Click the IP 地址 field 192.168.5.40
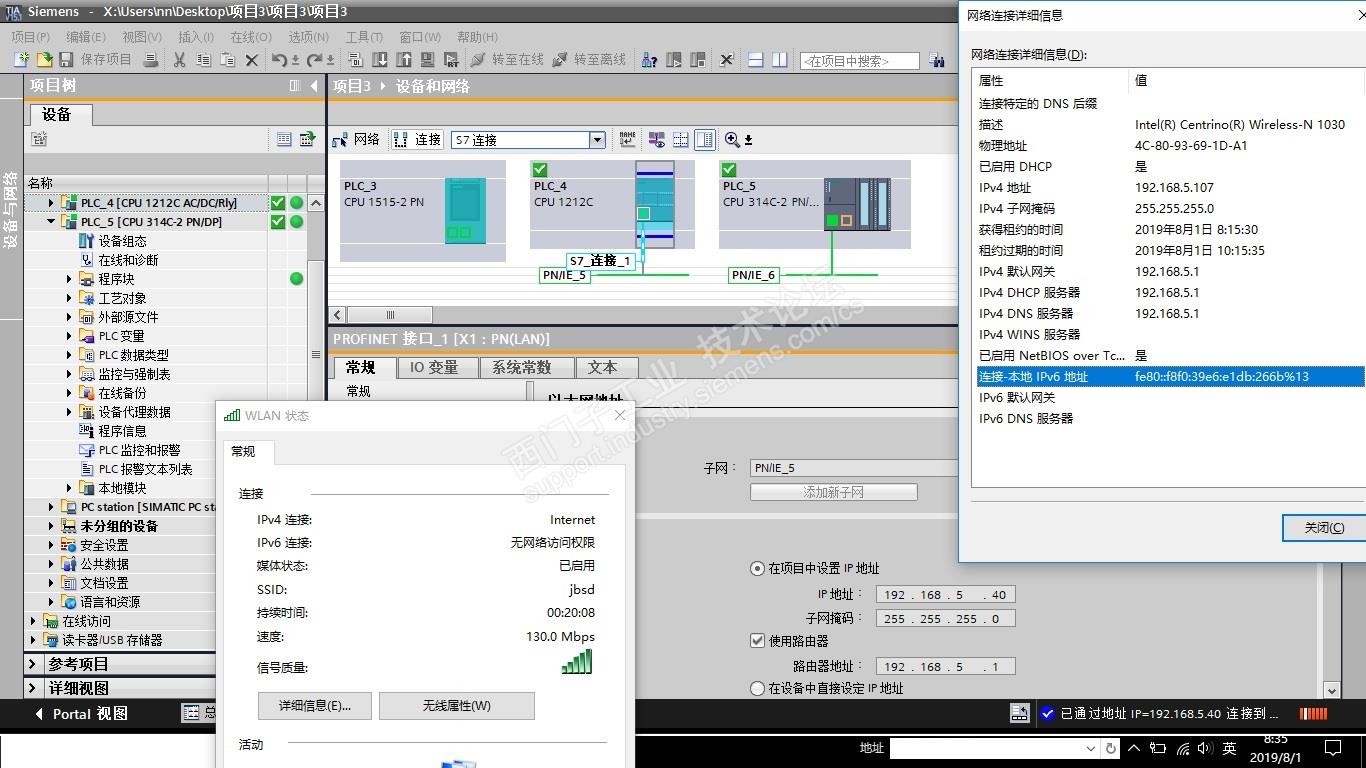Image resolution: width=1366 pixels, height=768 pixels. (945, 594)
